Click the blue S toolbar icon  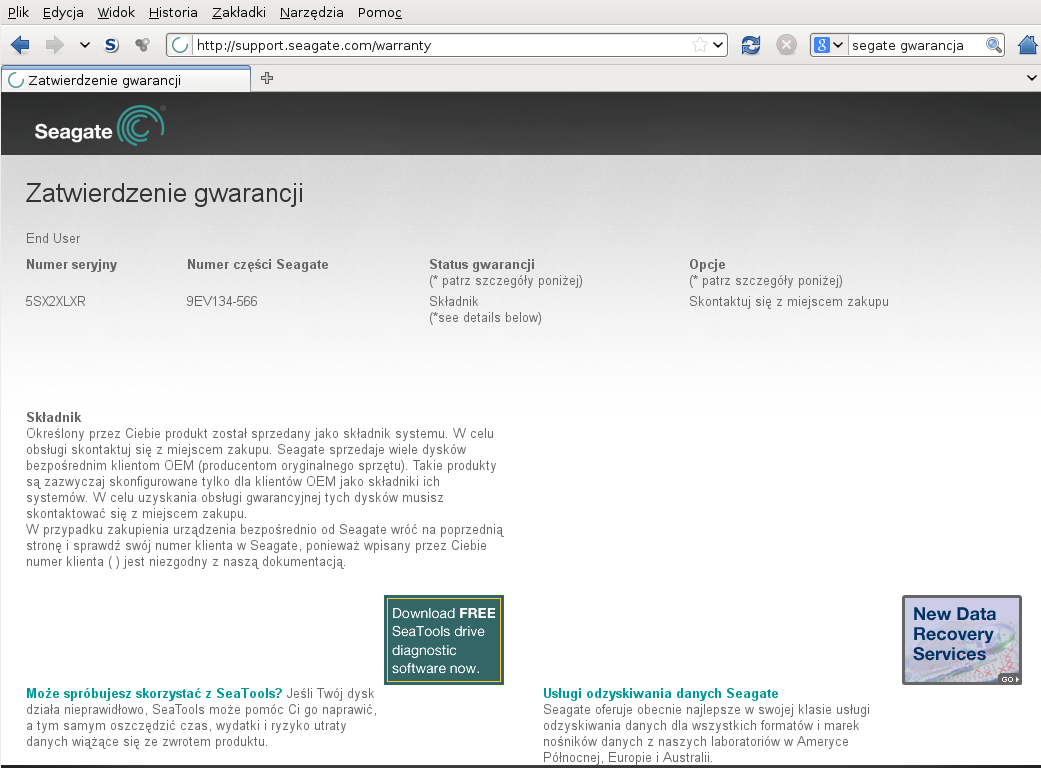112,45
